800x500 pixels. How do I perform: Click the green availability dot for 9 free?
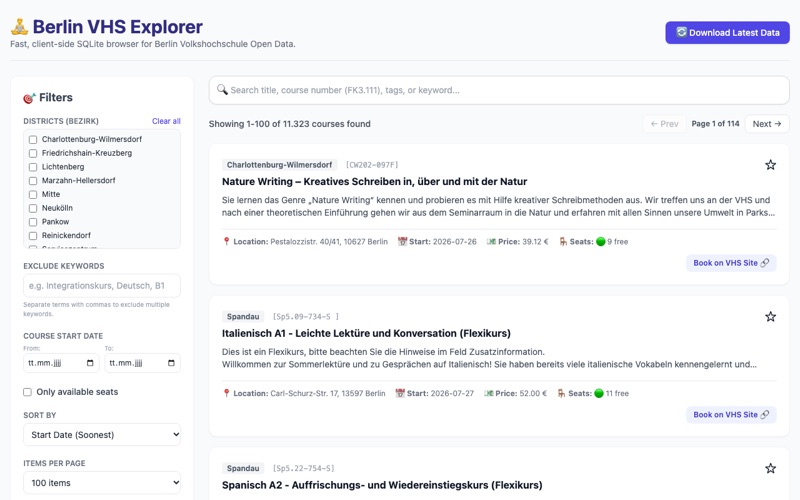click(601, 242)
